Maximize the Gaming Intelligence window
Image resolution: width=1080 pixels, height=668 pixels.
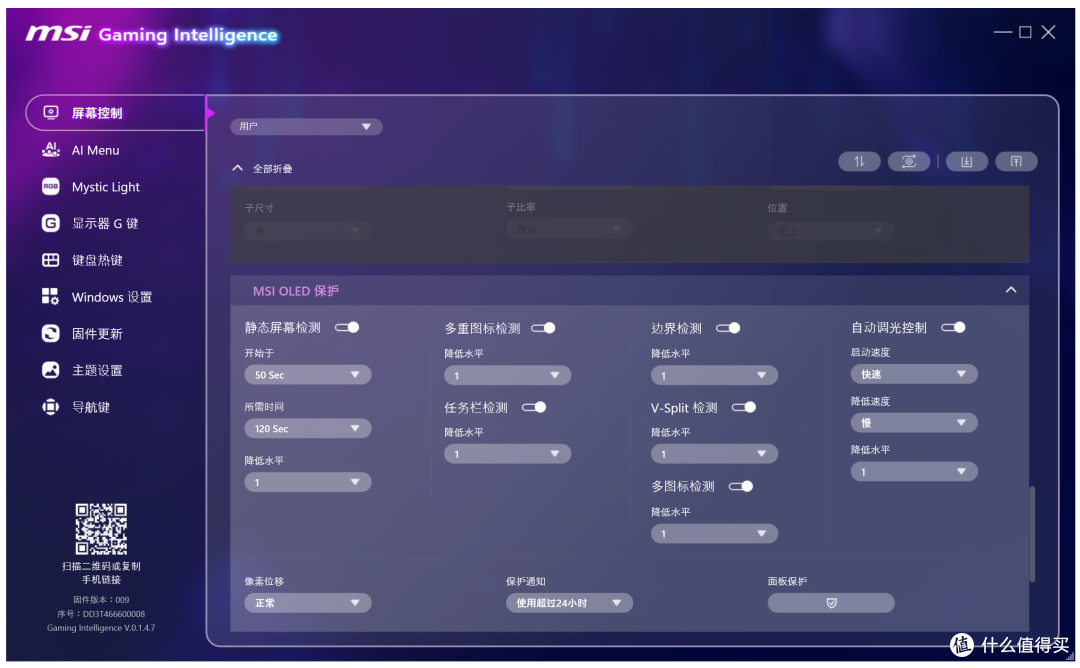(x=1025, y=32)
